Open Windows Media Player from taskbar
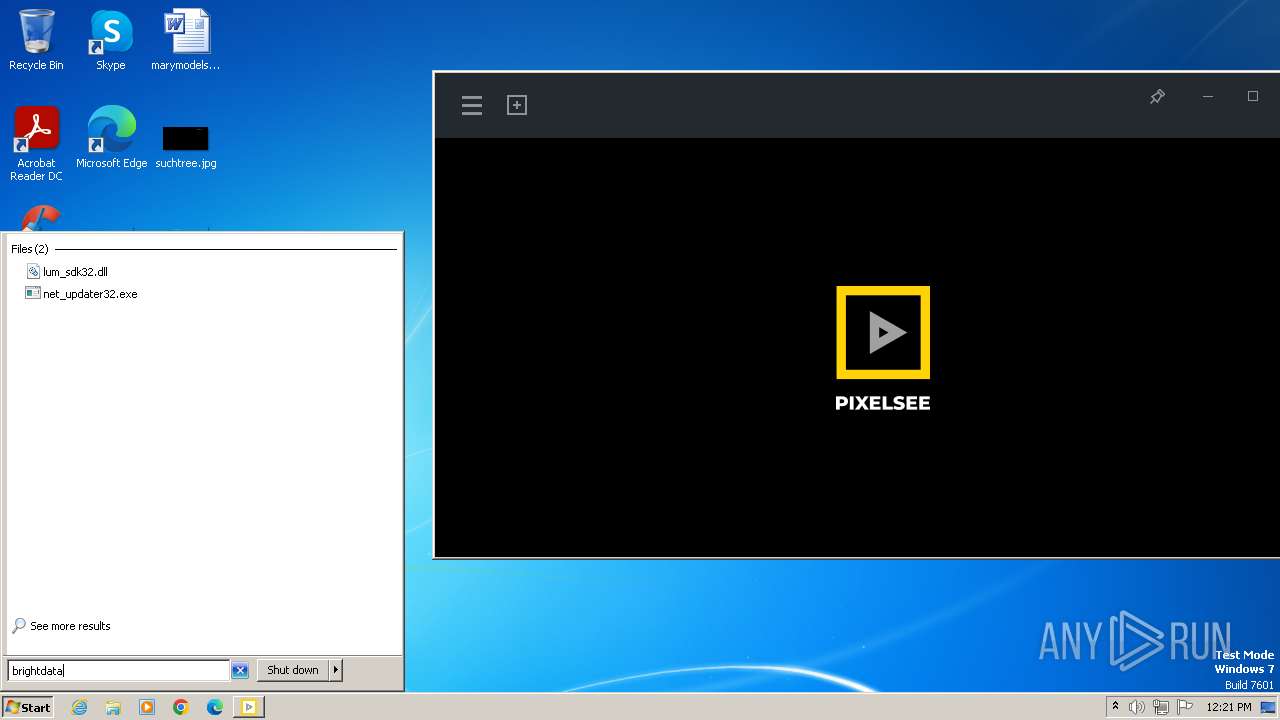 [x=147, y=707]
